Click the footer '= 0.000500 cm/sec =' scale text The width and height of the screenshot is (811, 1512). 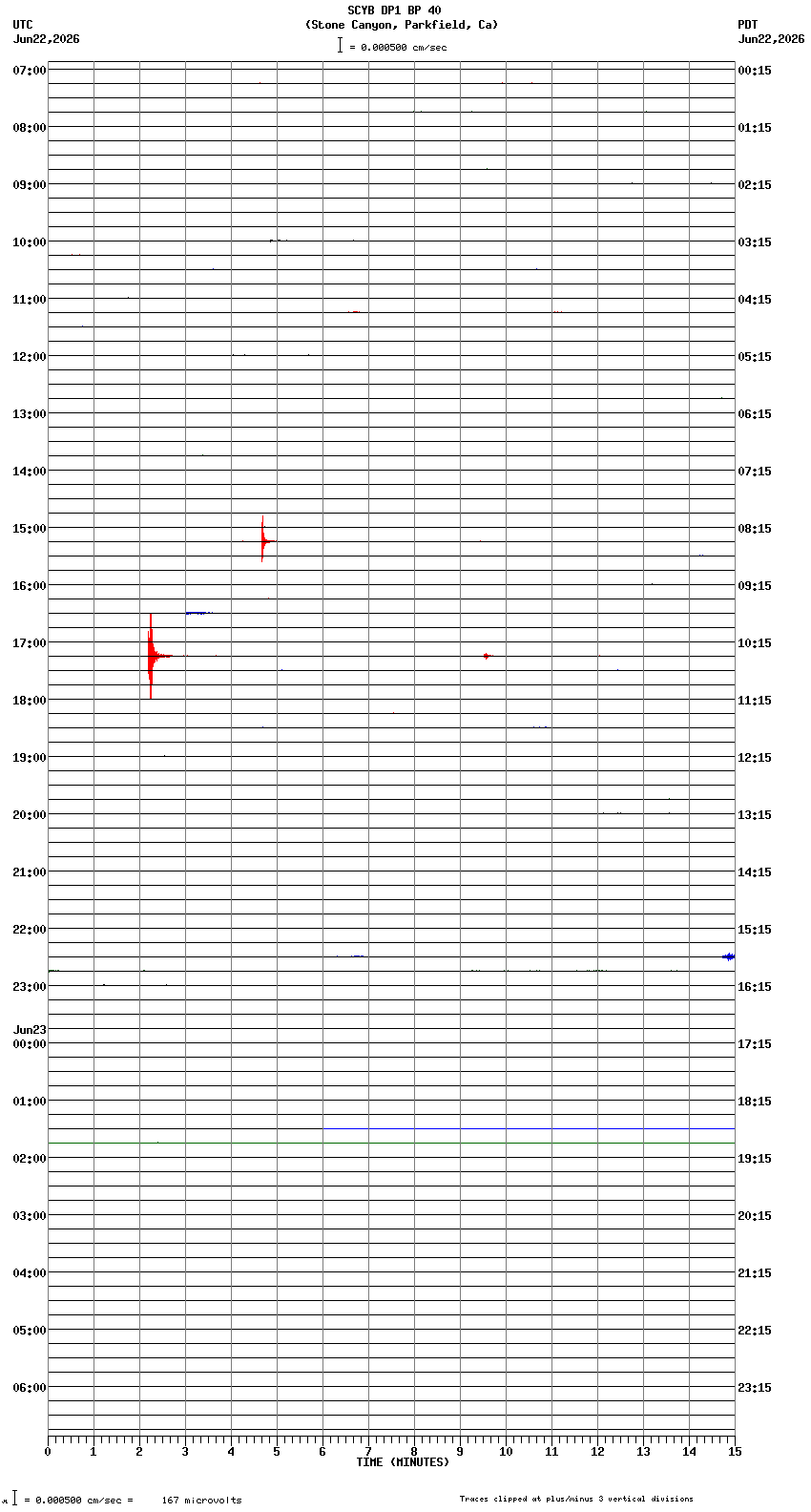(78, 1500)
